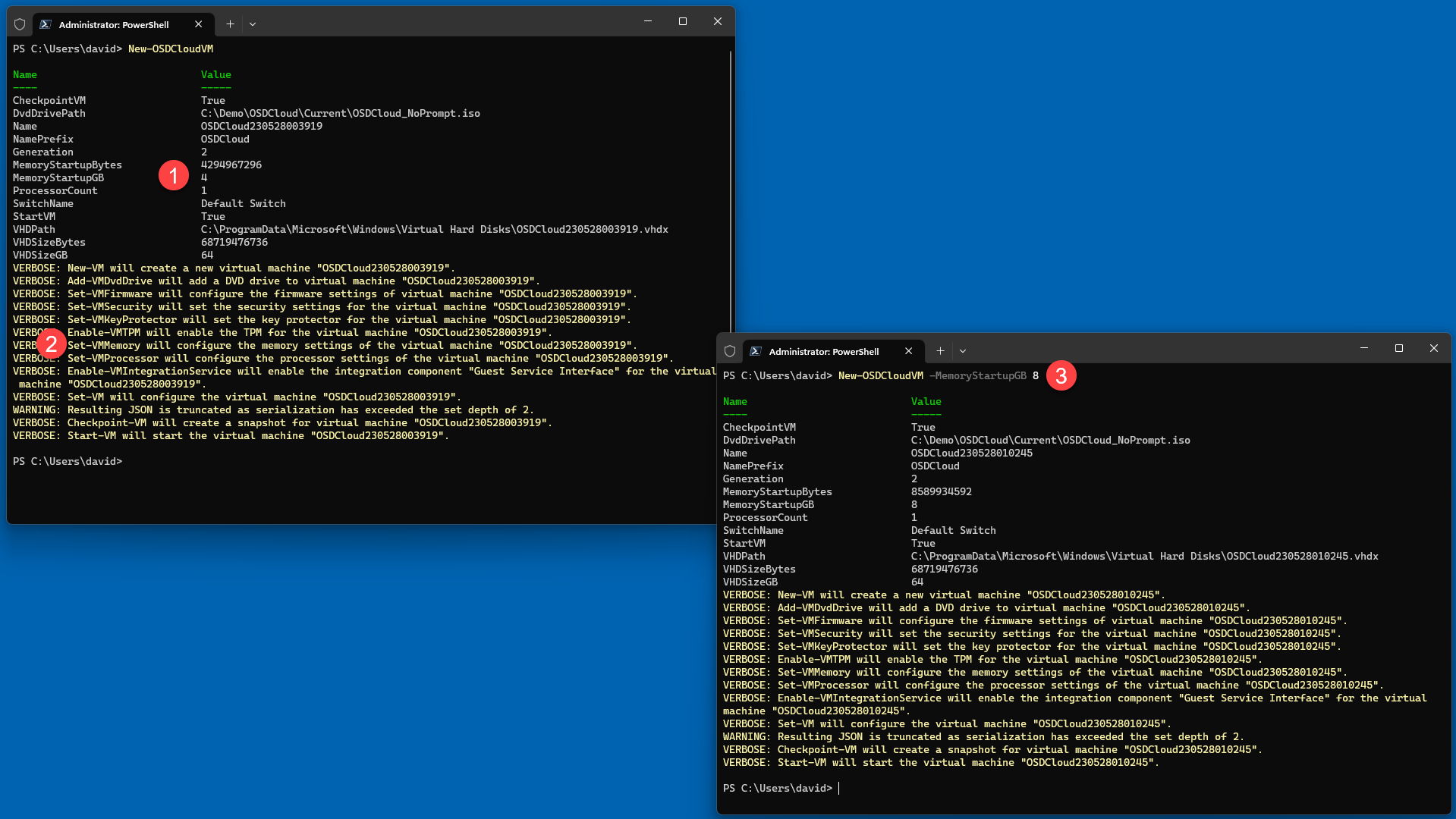1456x819 pixels.
Task: Click the admin shield icon in the background PowerShell window
Action: [x=20, y=24]
